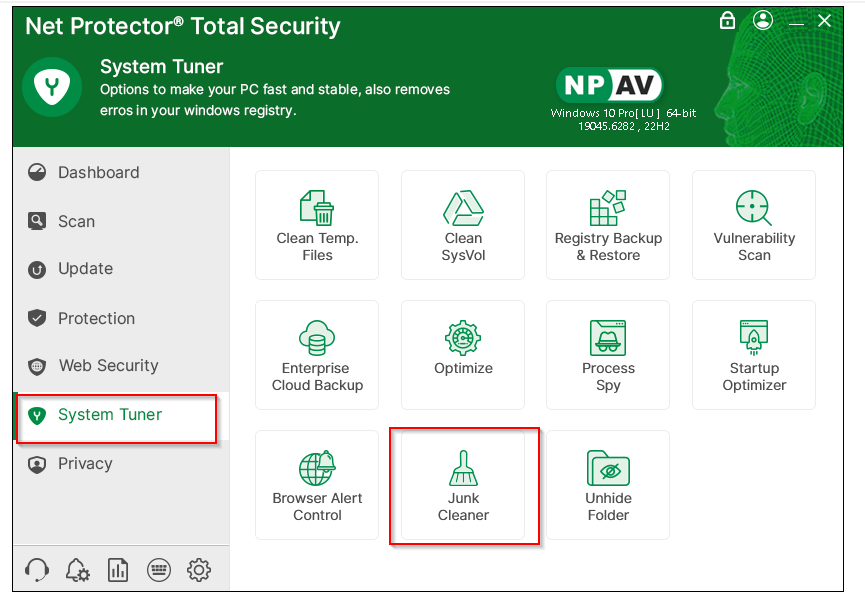Click the Optimize gear tile

click(463, 355)
